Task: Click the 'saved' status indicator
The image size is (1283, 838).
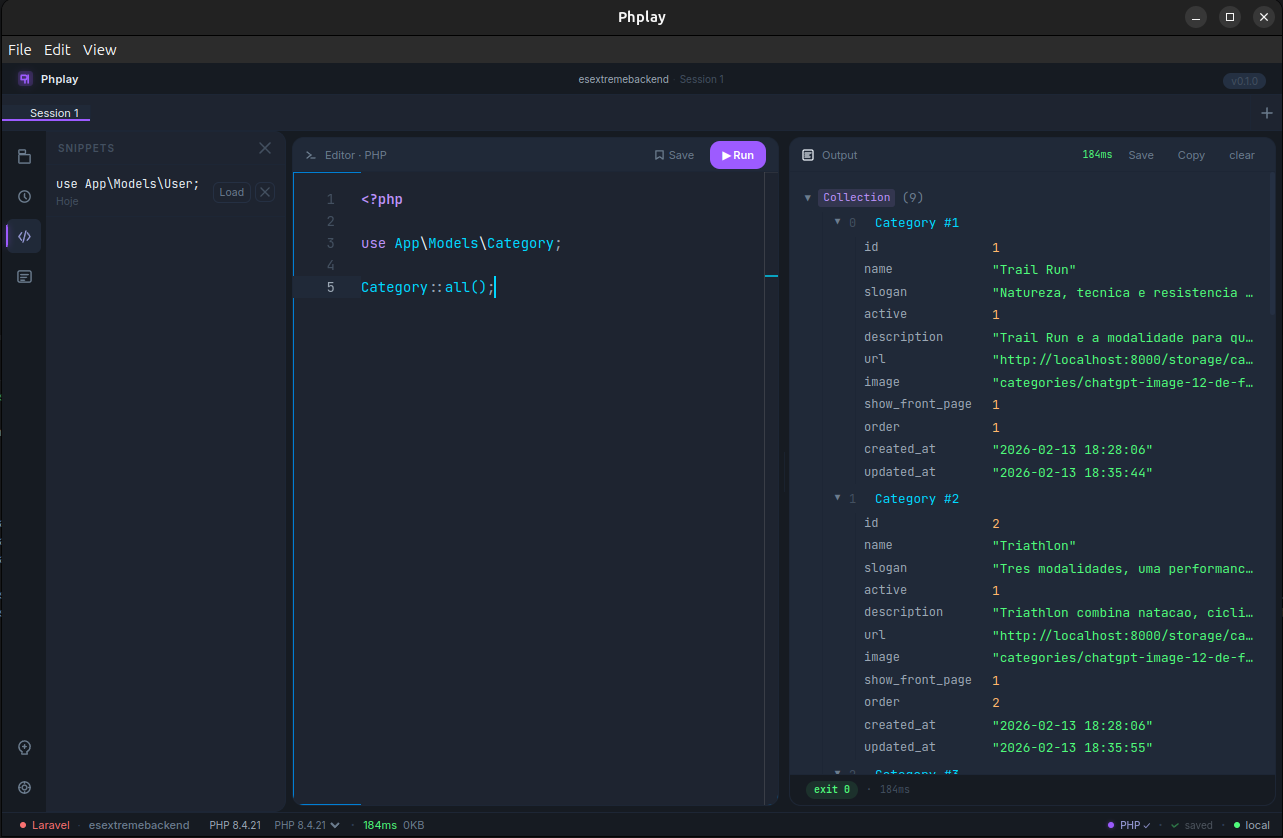Action: (1192, 825)
